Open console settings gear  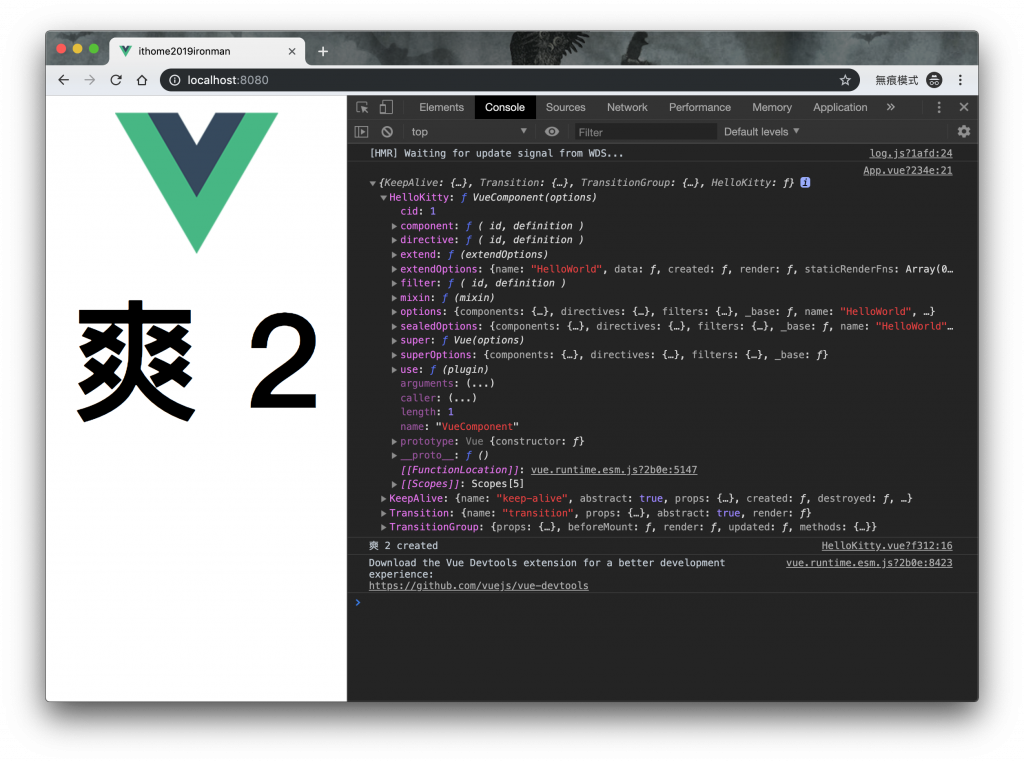964,132
